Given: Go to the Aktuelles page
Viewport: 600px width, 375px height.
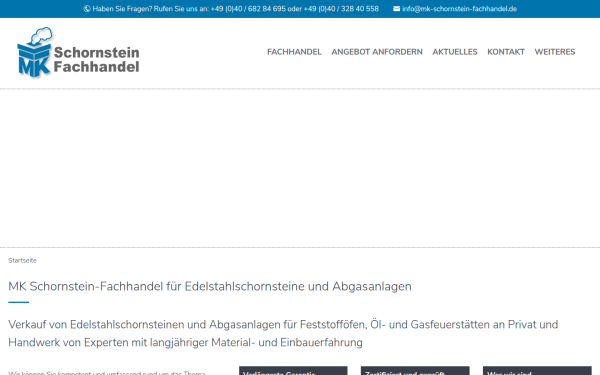Looking at the screenshot, I should click(455, 52).
